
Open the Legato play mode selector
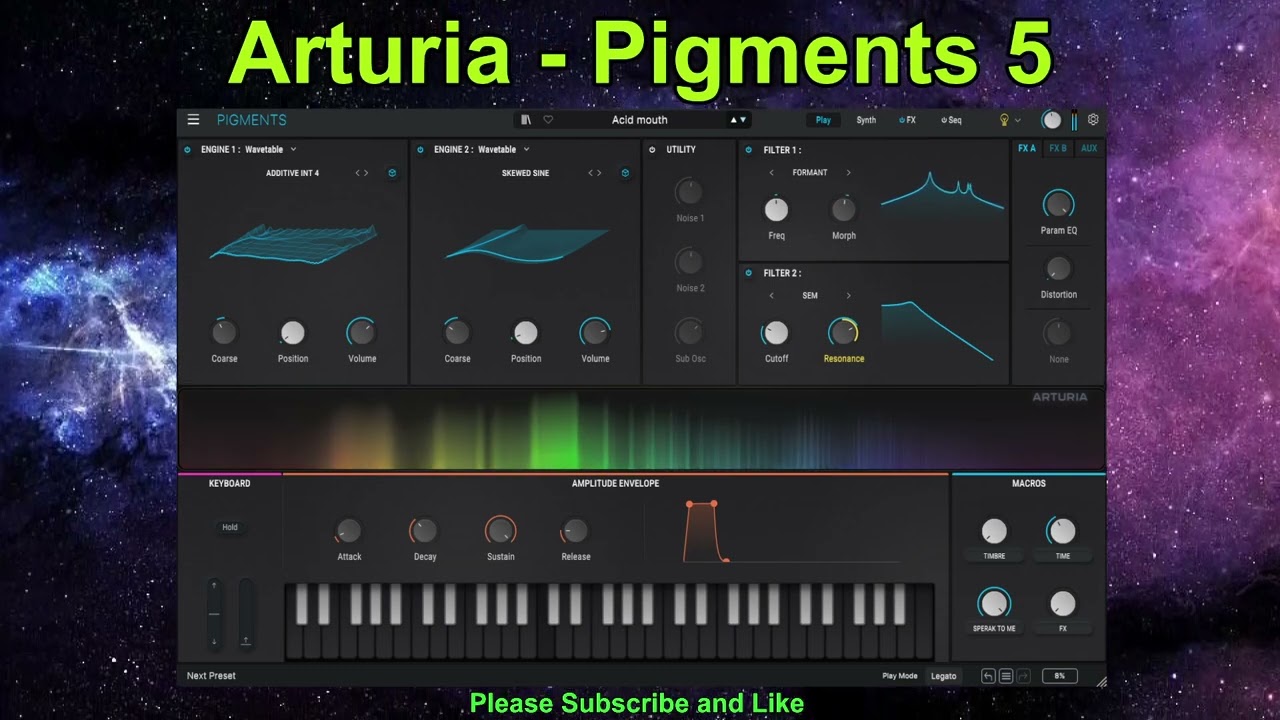pos(943,676)
